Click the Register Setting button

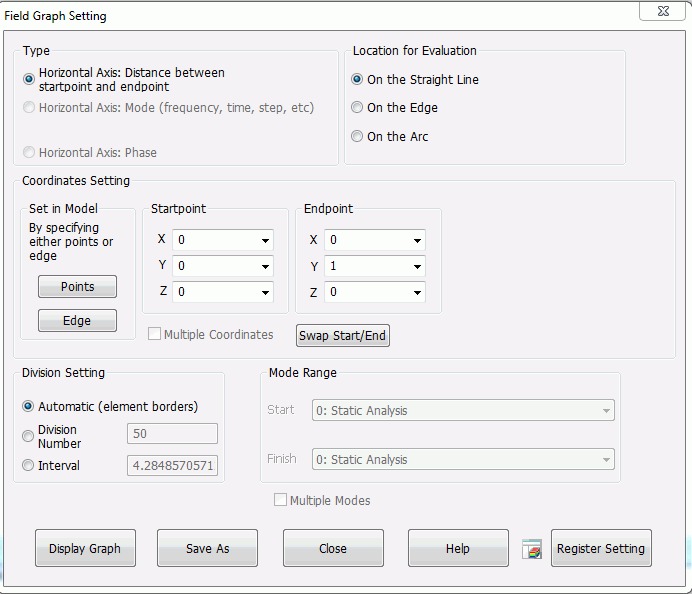pos(601,548)
